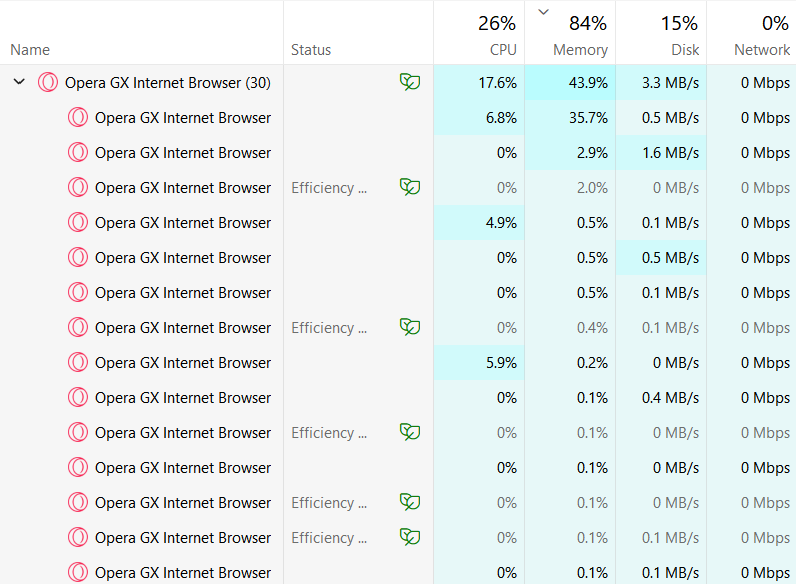796x584 pixels.
Task: Click the sort arrow above the Memory column
Action: click(x=543, y=12)
